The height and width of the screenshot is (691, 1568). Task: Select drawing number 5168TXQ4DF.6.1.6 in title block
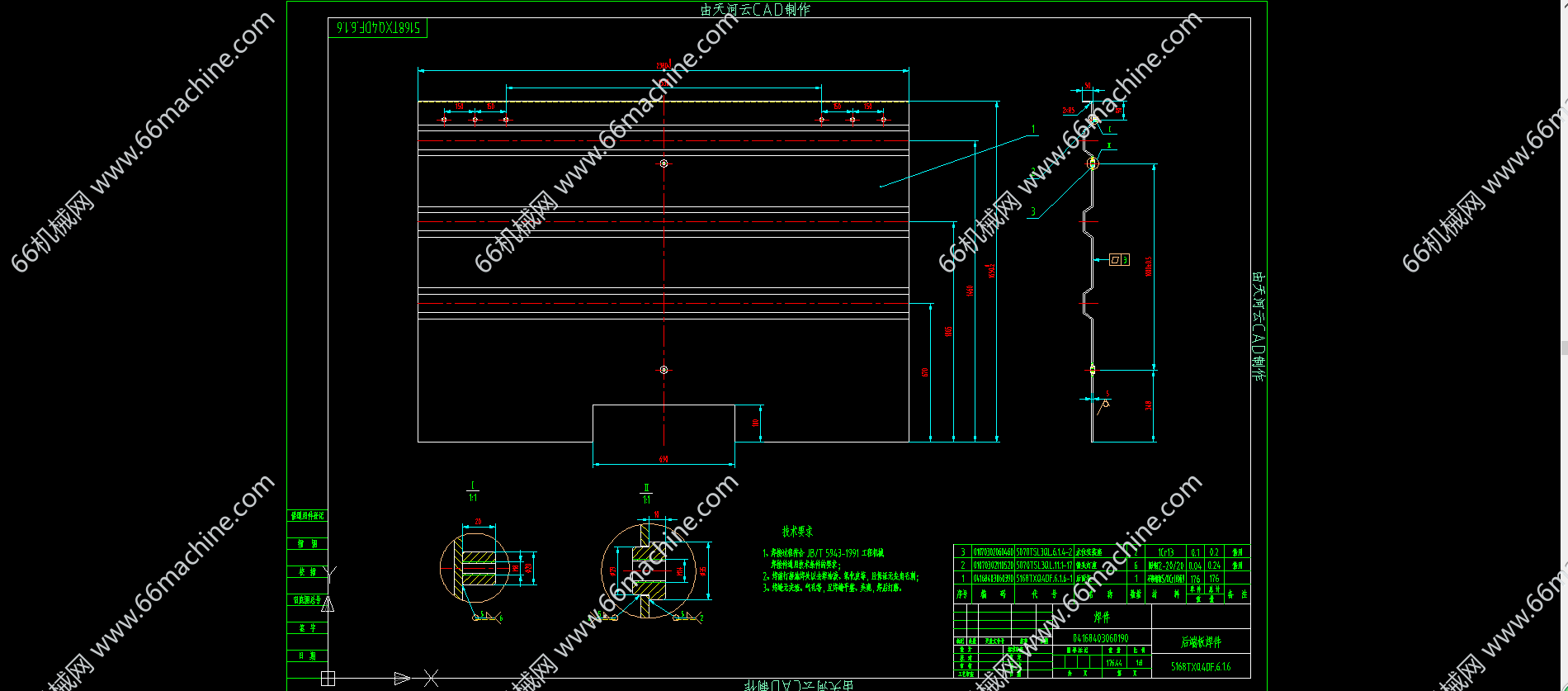[x=1201, y=666]
